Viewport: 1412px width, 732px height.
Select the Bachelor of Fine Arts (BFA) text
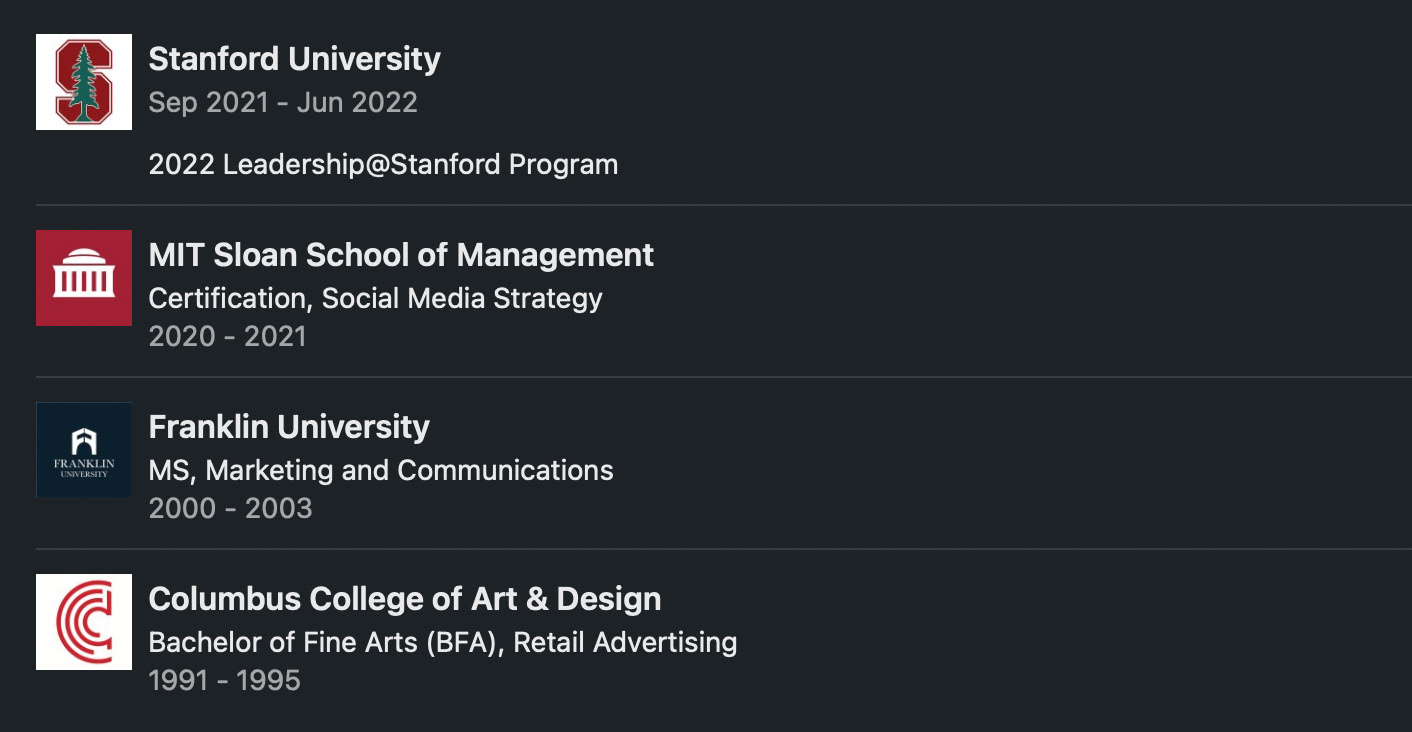point(327,642)
